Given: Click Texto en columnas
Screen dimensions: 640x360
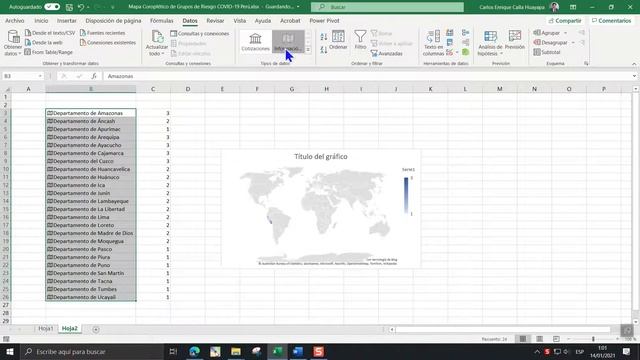Looking at the screenshot, I should 433,43.
